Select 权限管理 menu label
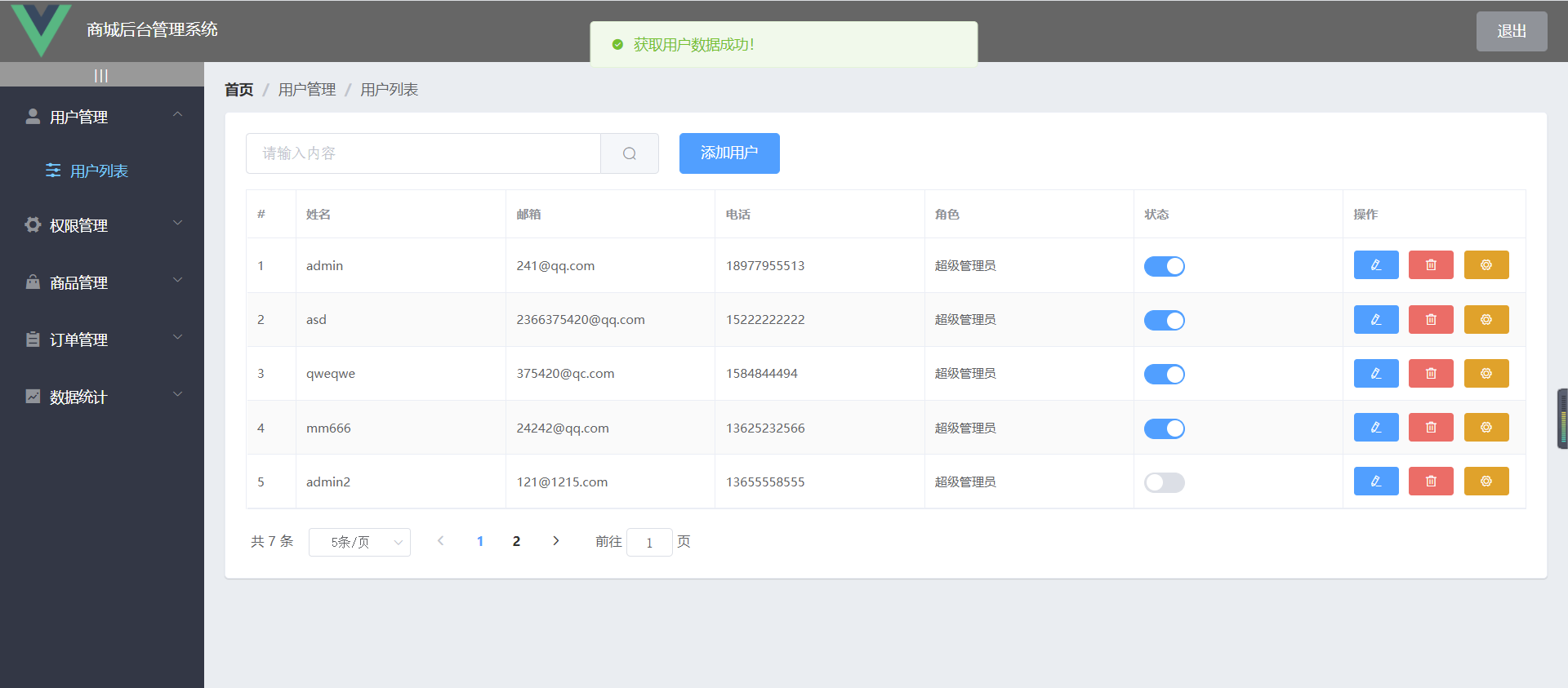The height and width of the screenshot is (688, 1568). [78, 226]
